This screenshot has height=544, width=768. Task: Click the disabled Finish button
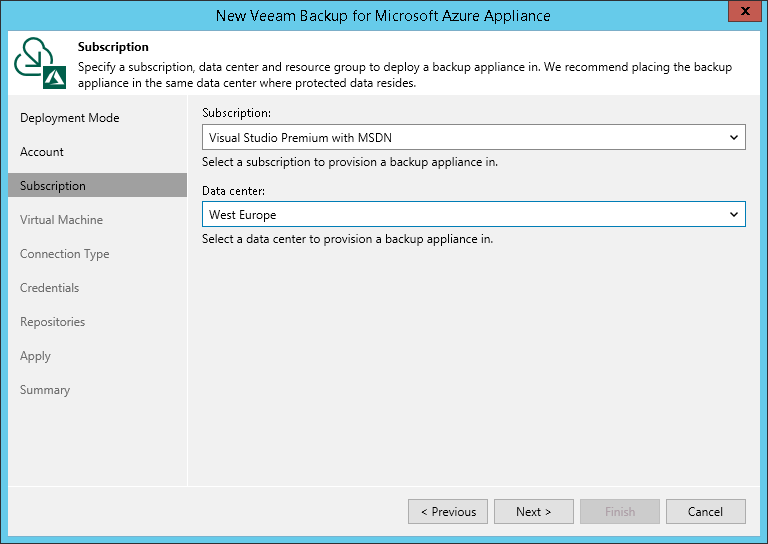point(620,512)
